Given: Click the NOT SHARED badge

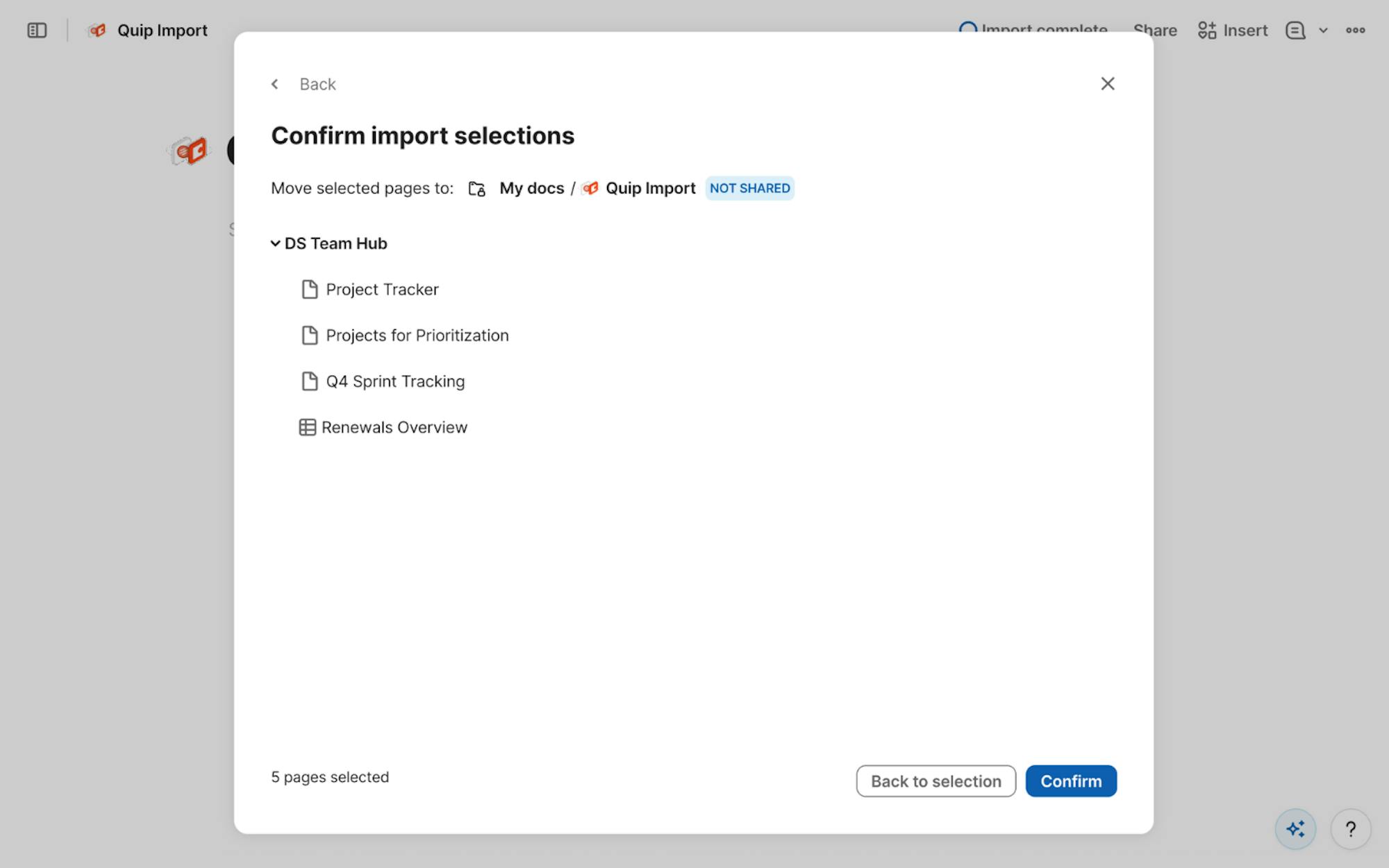Looking at the screenshot, I should coord(749,189).
